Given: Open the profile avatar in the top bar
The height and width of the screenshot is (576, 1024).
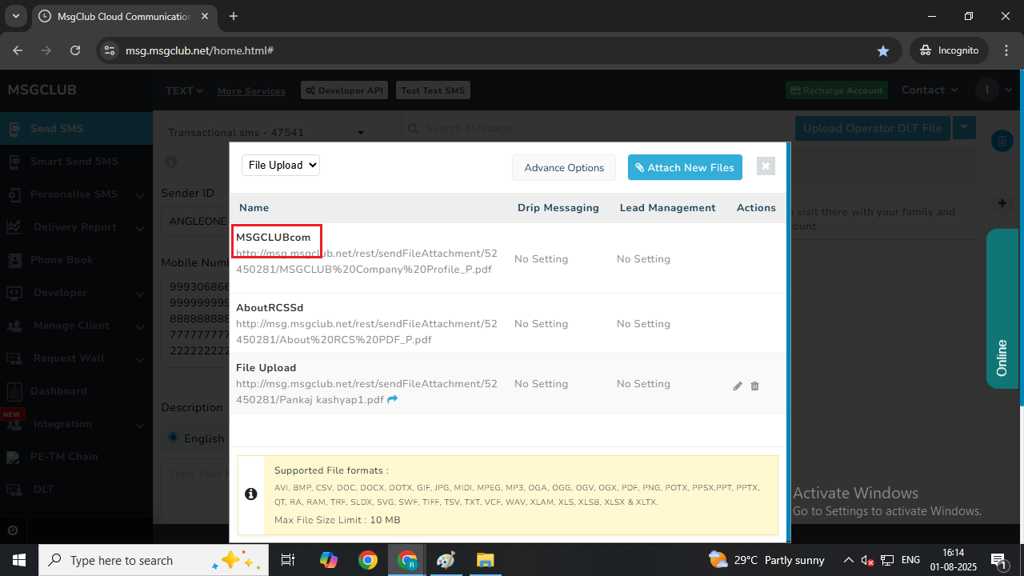Looking at the screenshot, I should click(x=987, y=90).
